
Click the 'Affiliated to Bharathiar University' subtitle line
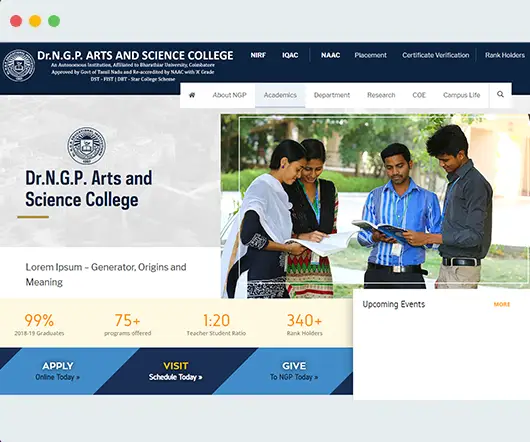133,65
